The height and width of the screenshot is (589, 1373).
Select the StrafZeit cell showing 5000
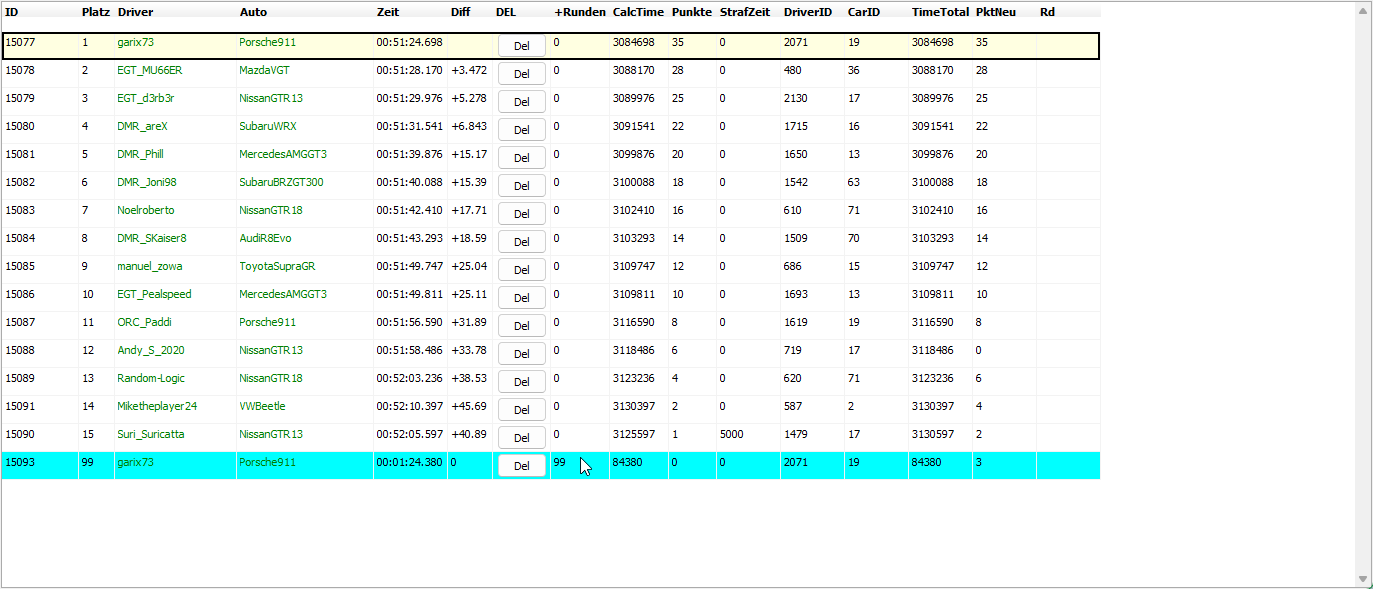coord(731,434)
